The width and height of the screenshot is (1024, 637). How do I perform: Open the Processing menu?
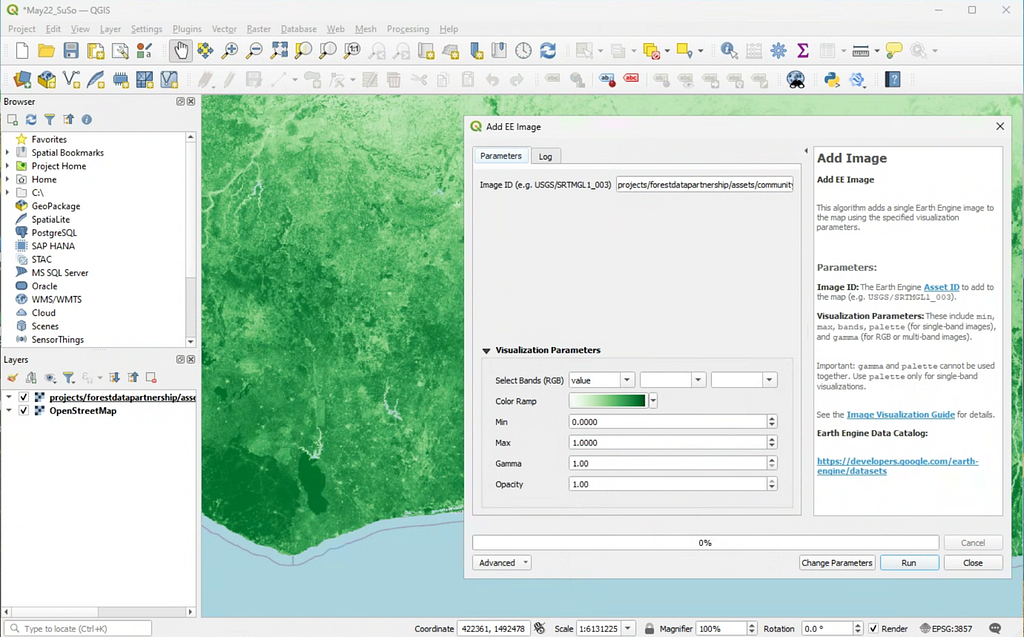coord(408,29)
